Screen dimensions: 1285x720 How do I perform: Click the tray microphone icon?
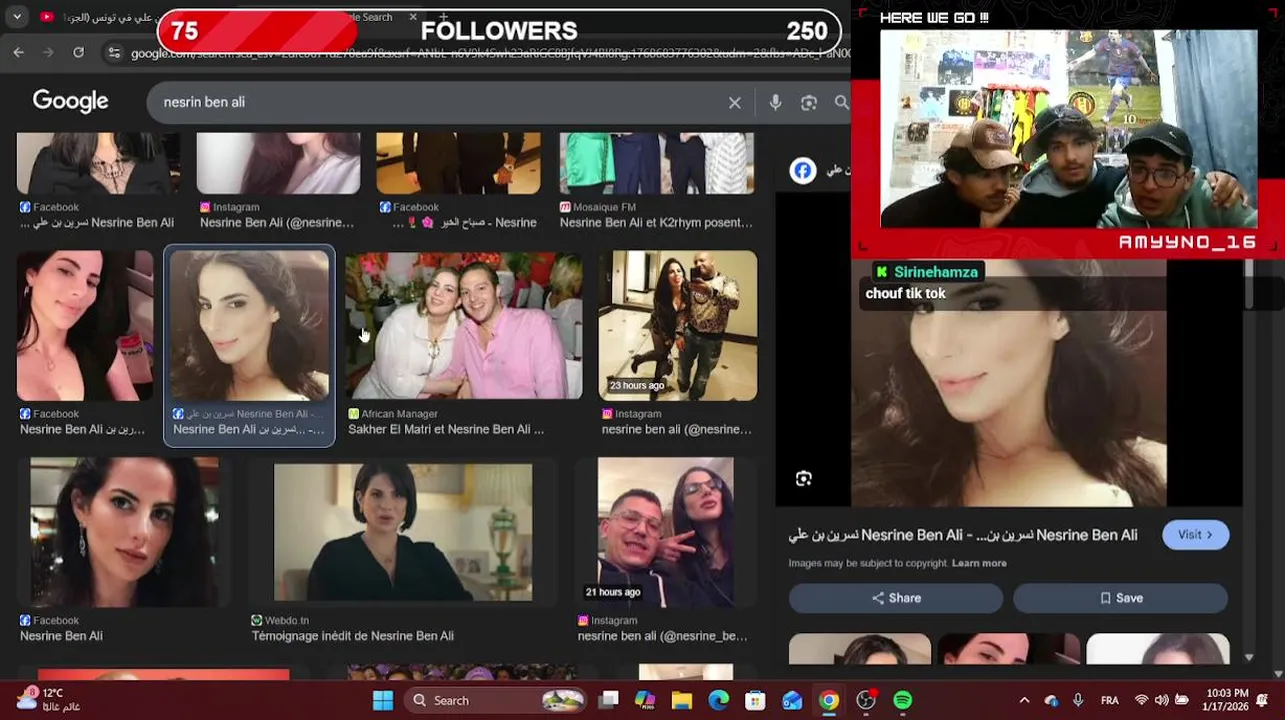1078,700
